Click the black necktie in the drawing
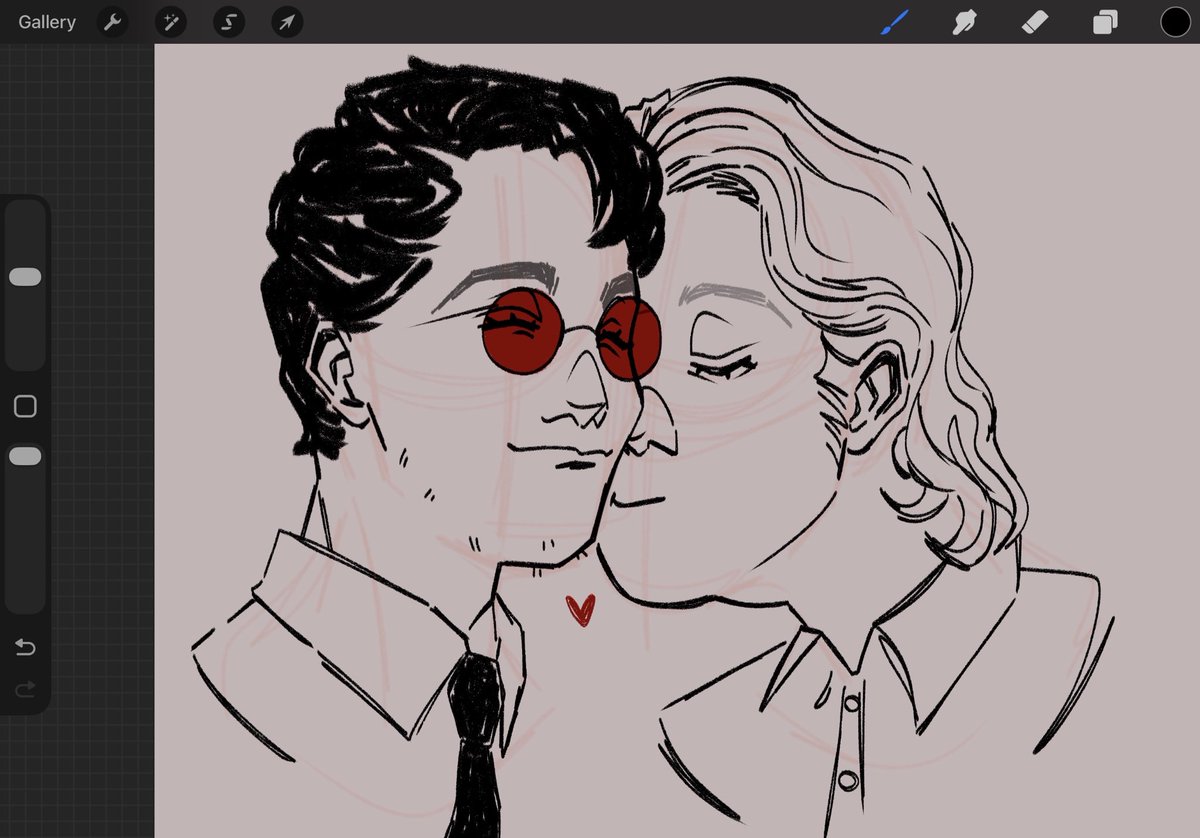The image size is (1200, 838). (474, 745)
